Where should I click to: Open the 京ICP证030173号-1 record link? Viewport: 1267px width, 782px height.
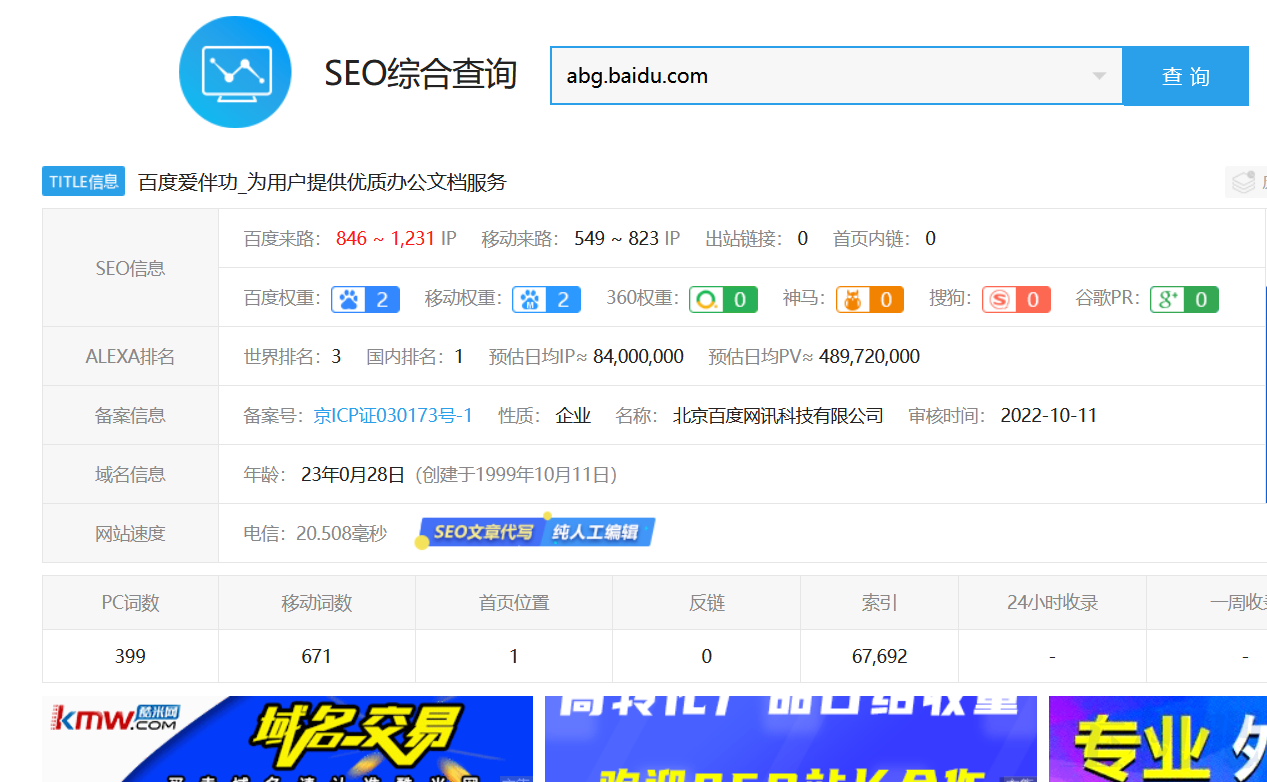pos(393,415)
